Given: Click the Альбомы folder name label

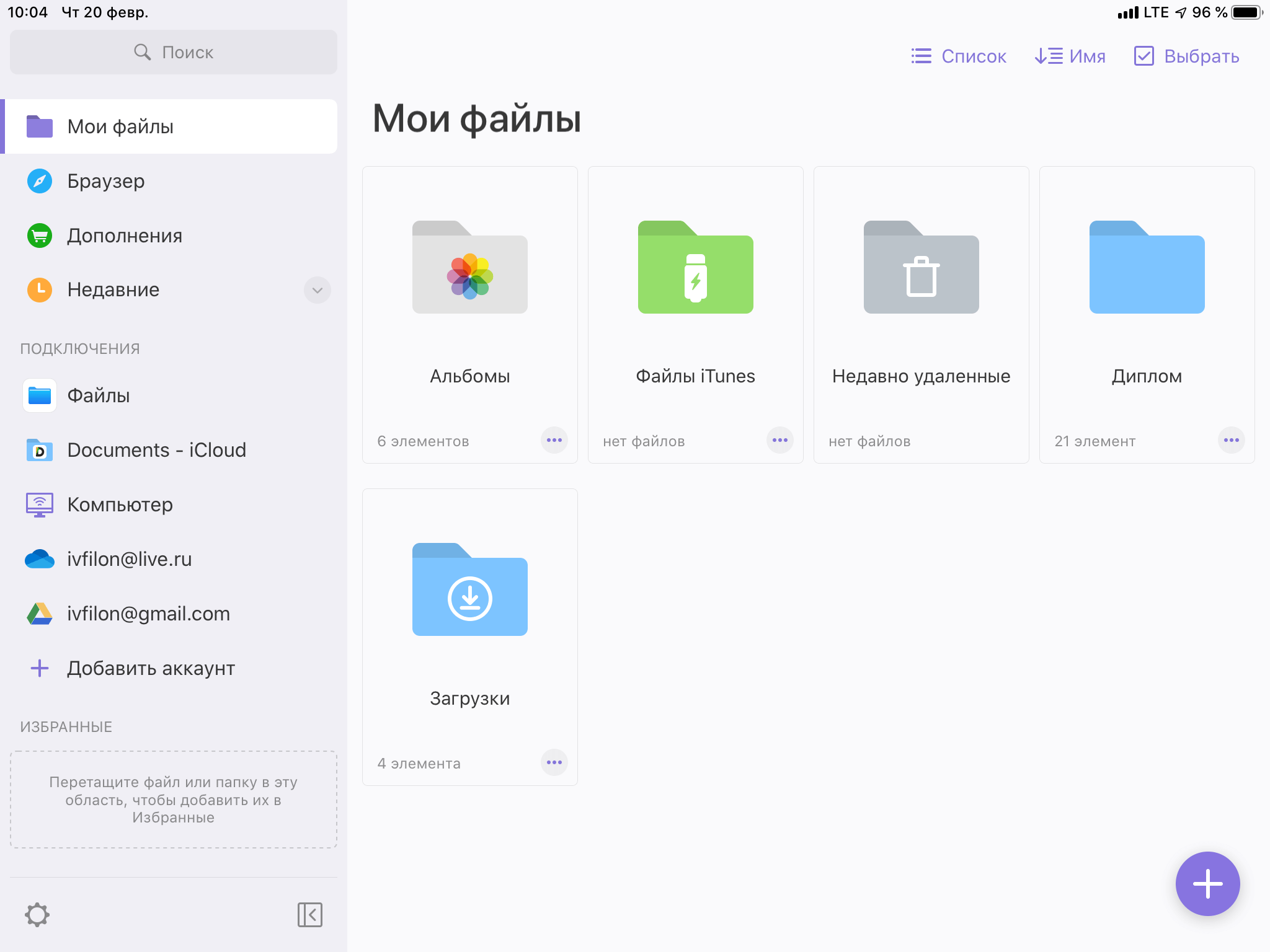Looking at the screenshot, I should pos(470,376).
